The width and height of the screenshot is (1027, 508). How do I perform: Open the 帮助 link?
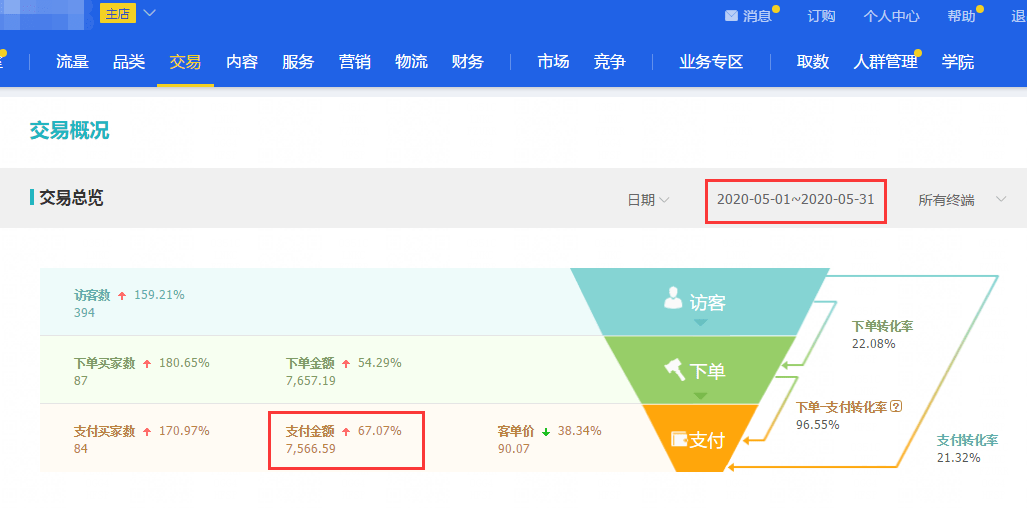click(x=962, y=16)
